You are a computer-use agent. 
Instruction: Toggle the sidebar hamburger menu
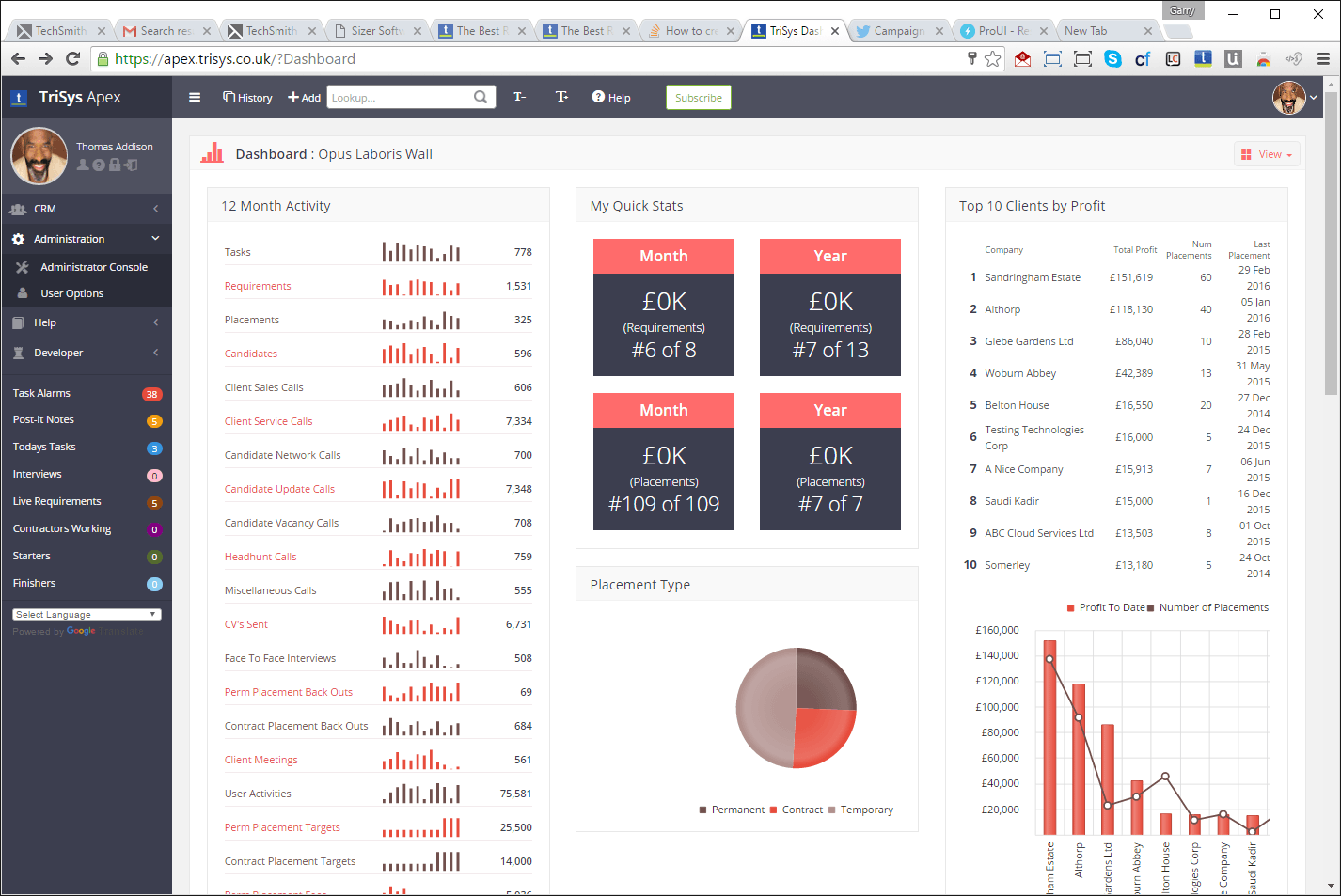click(195, 97)
